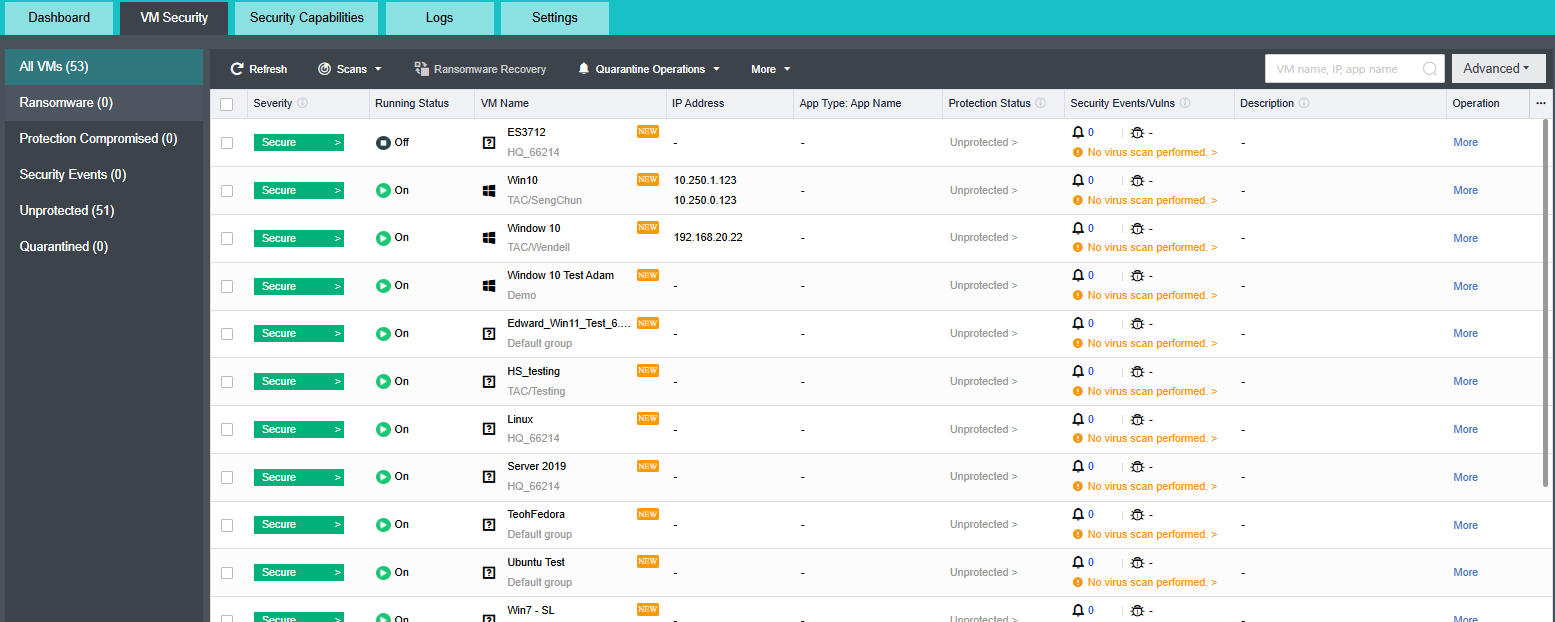Viewport: 1555px width, 622px height.
Task: Open the Advanced dropdown
Action: (1497, 69)
